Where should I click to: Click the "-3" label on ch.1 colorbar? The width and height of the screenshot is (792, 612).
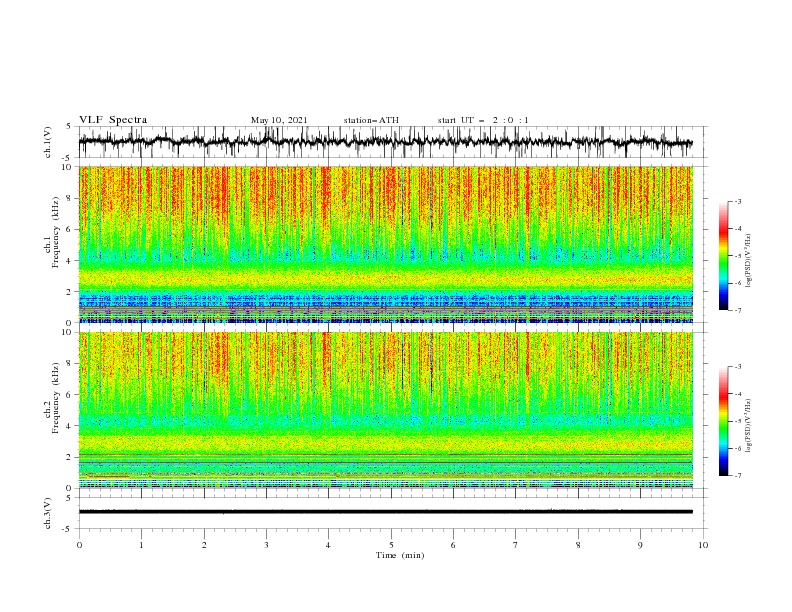[738, 201]
